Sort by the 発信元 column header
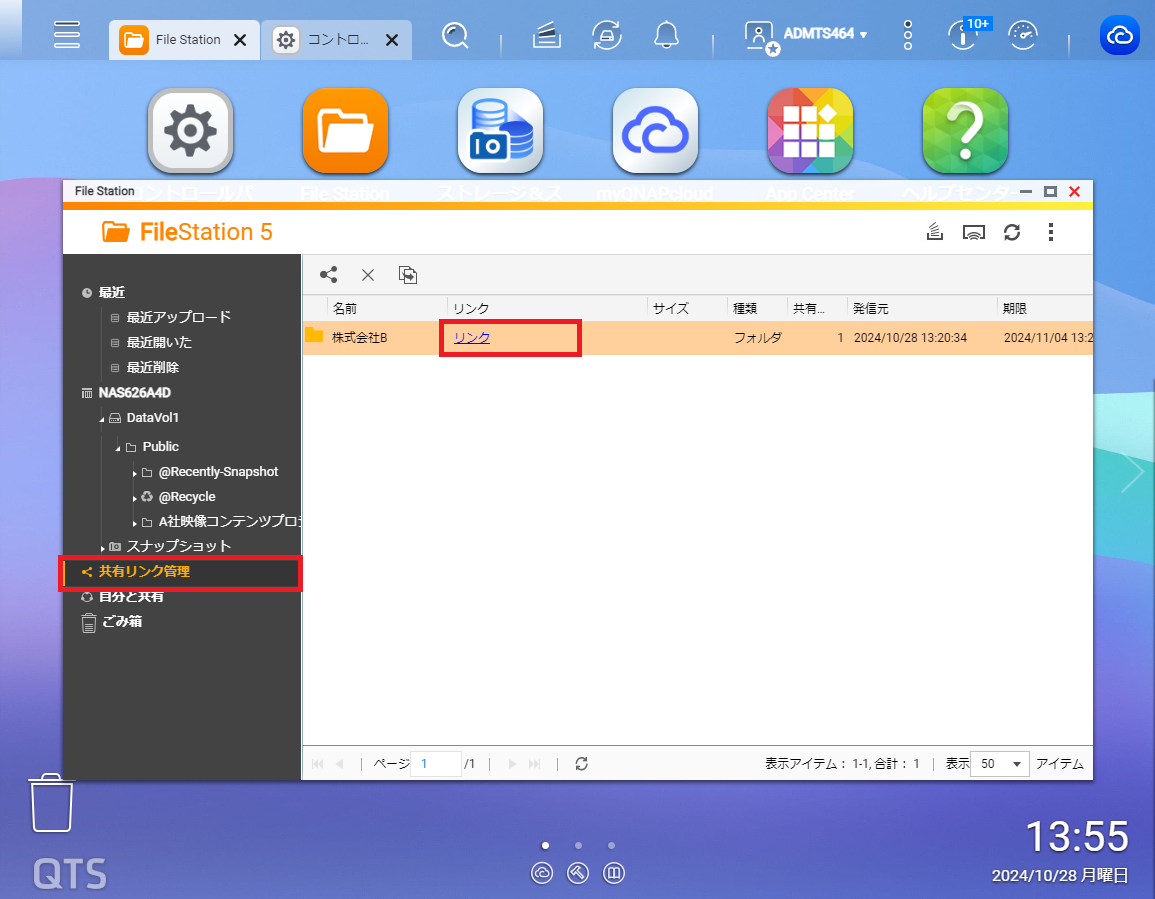Image resolution: width=1155 pixels, height=899 pixels. 921,308
